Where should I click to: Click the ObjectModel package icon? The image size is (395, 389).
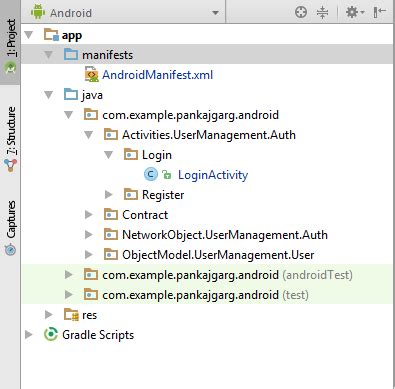tap(111, 255)
